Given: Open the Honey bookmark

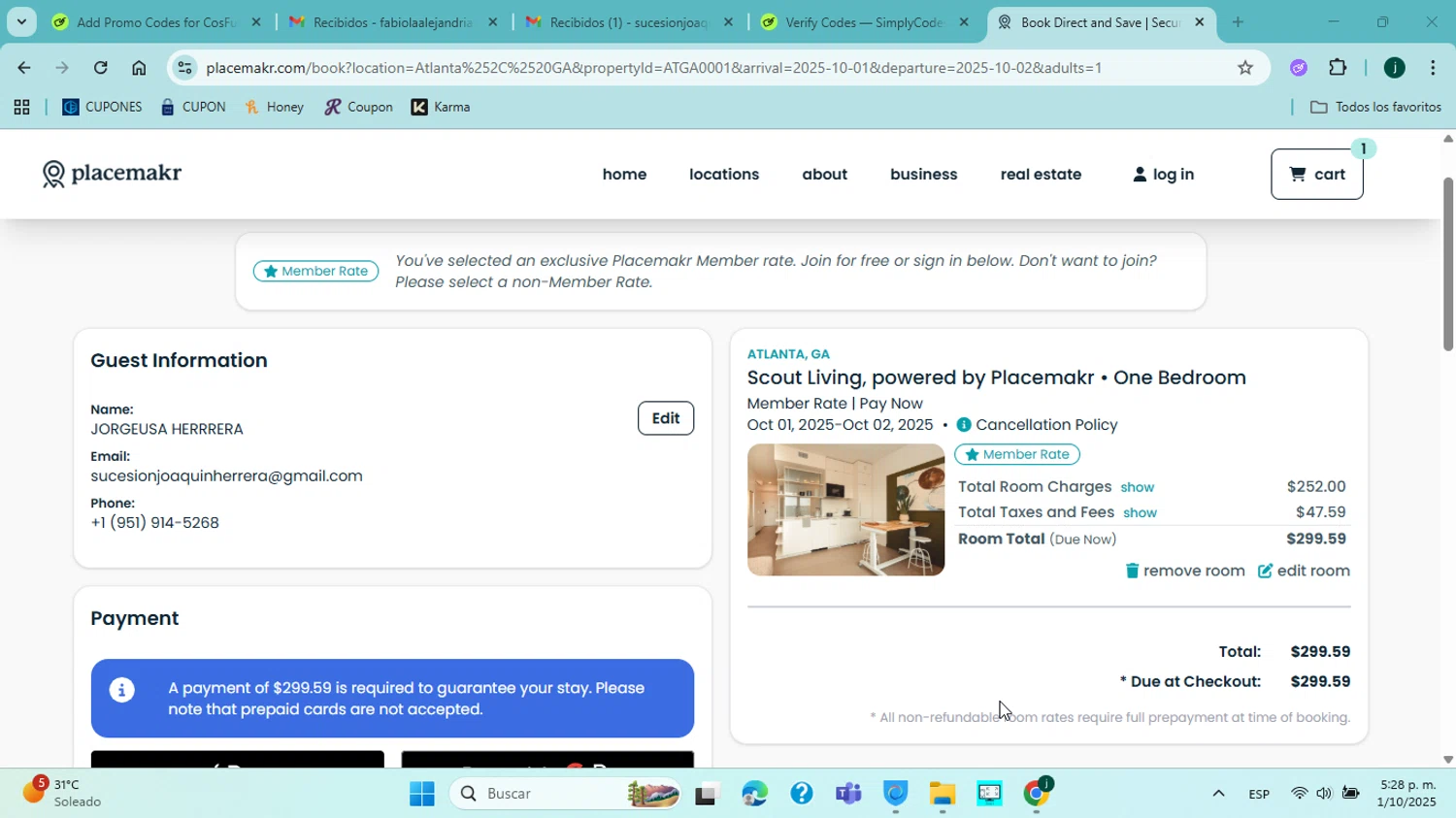Looking at the screenshot, I should pyautogui.click(x=275, y=107).
